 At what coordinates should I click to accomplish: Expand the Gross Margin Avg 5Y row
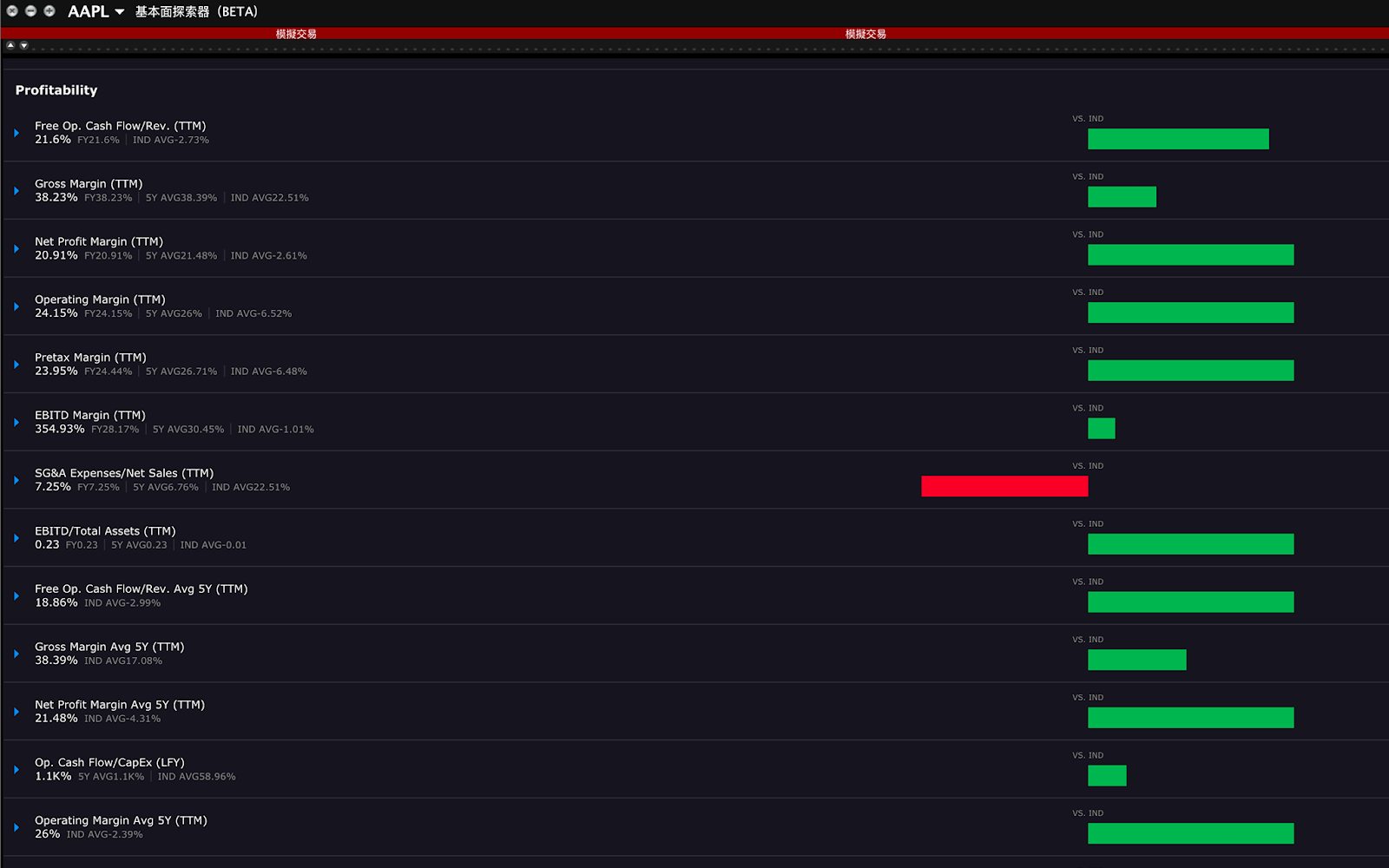tap(16, 654)
